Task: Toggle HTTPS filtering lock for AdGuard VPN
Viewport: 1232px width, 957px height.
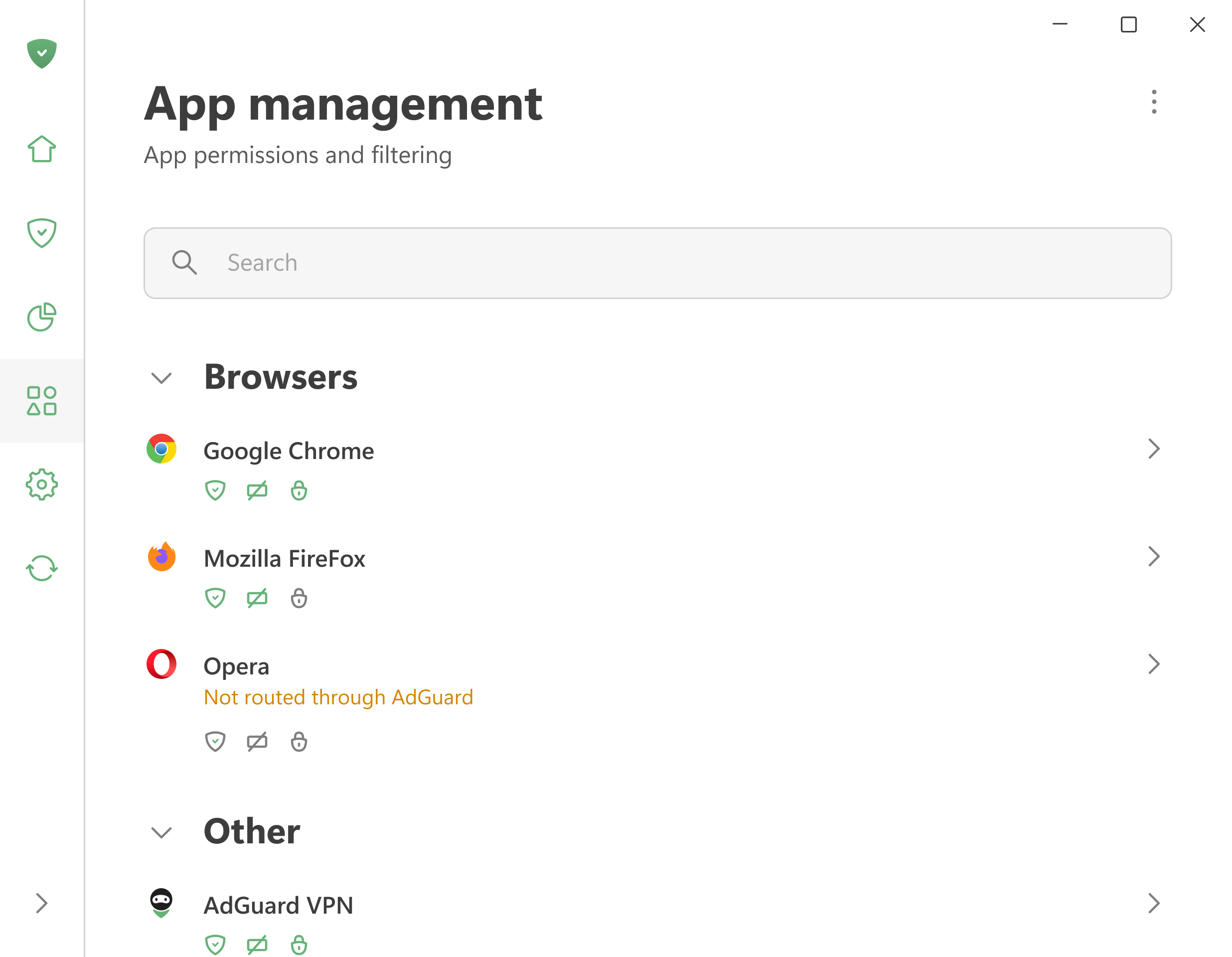Action: pyautogui.click(x=299, y=945)
